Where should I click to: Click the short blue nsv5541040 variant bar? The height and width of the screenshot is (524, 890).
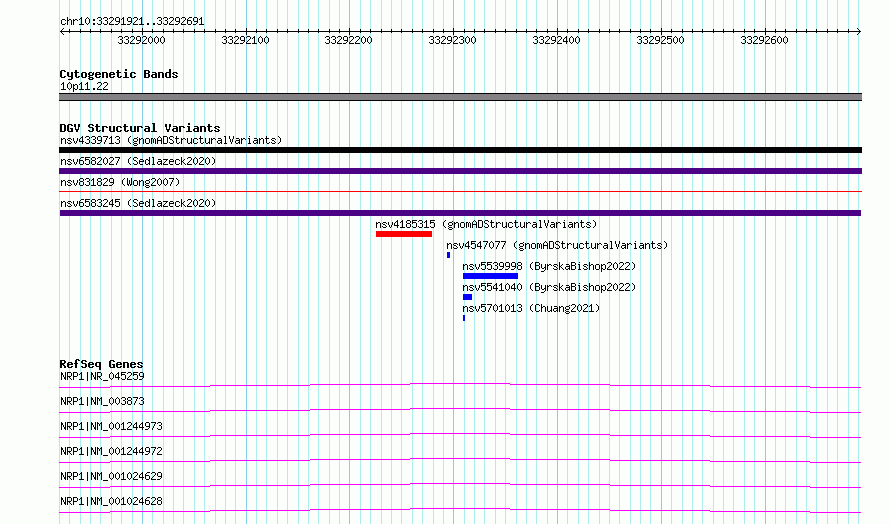(x=468, y=297)
